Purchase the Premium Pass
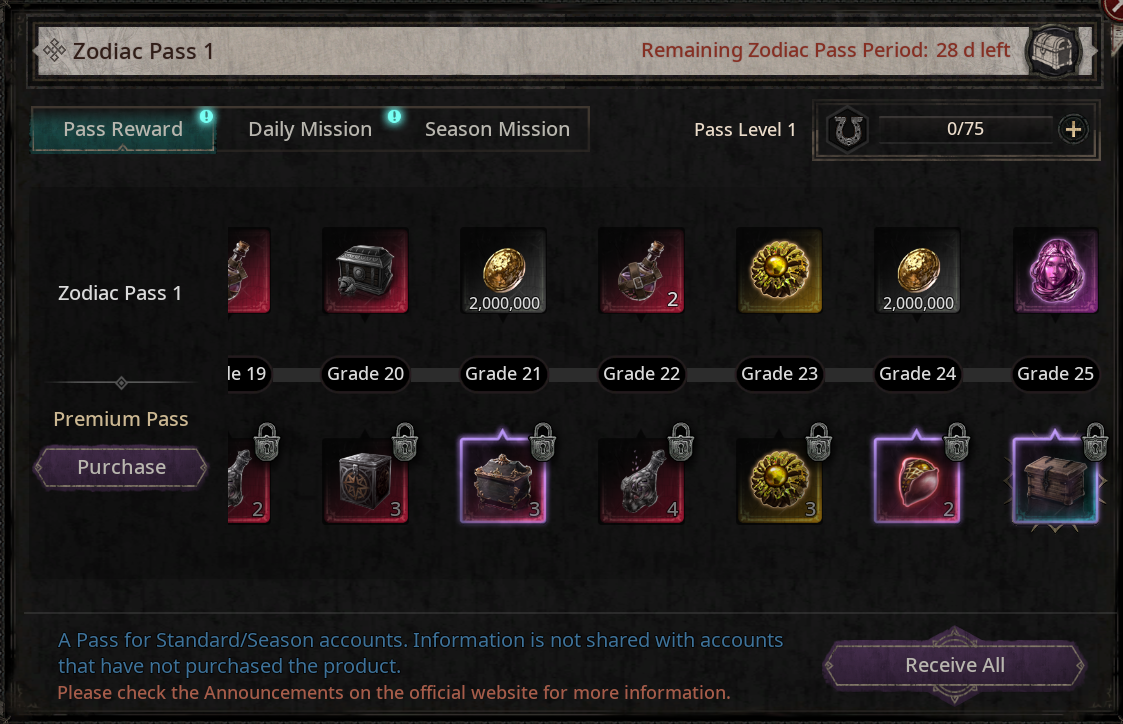1123x724 pixels. 121,467
